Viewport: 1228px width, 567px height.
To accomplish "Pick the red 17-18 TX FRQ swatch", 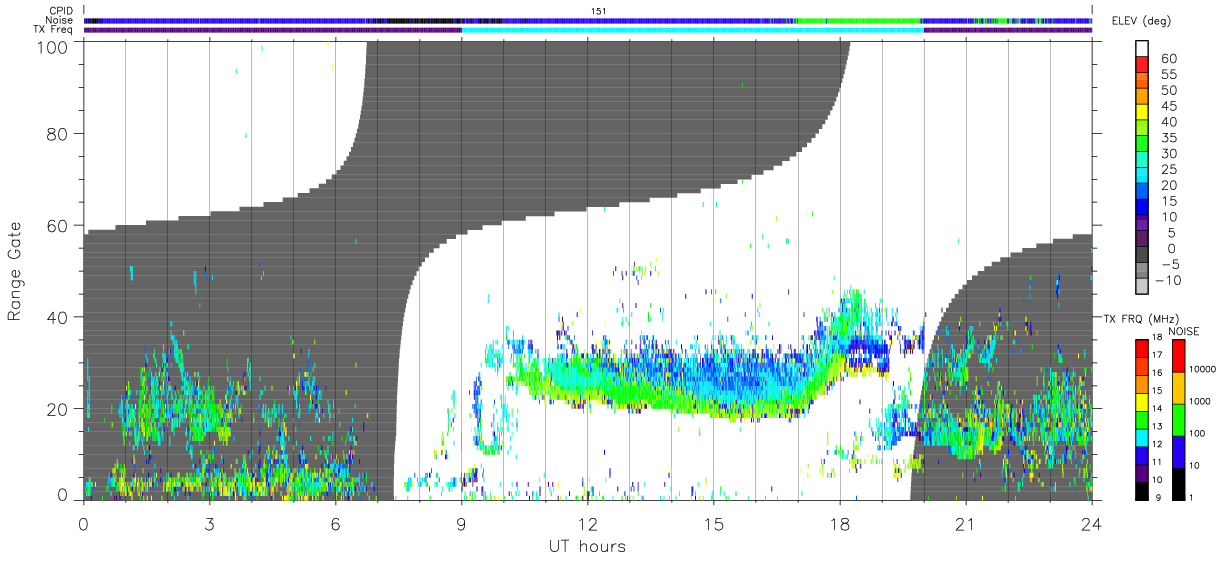I will click(x=1144, y=348).
